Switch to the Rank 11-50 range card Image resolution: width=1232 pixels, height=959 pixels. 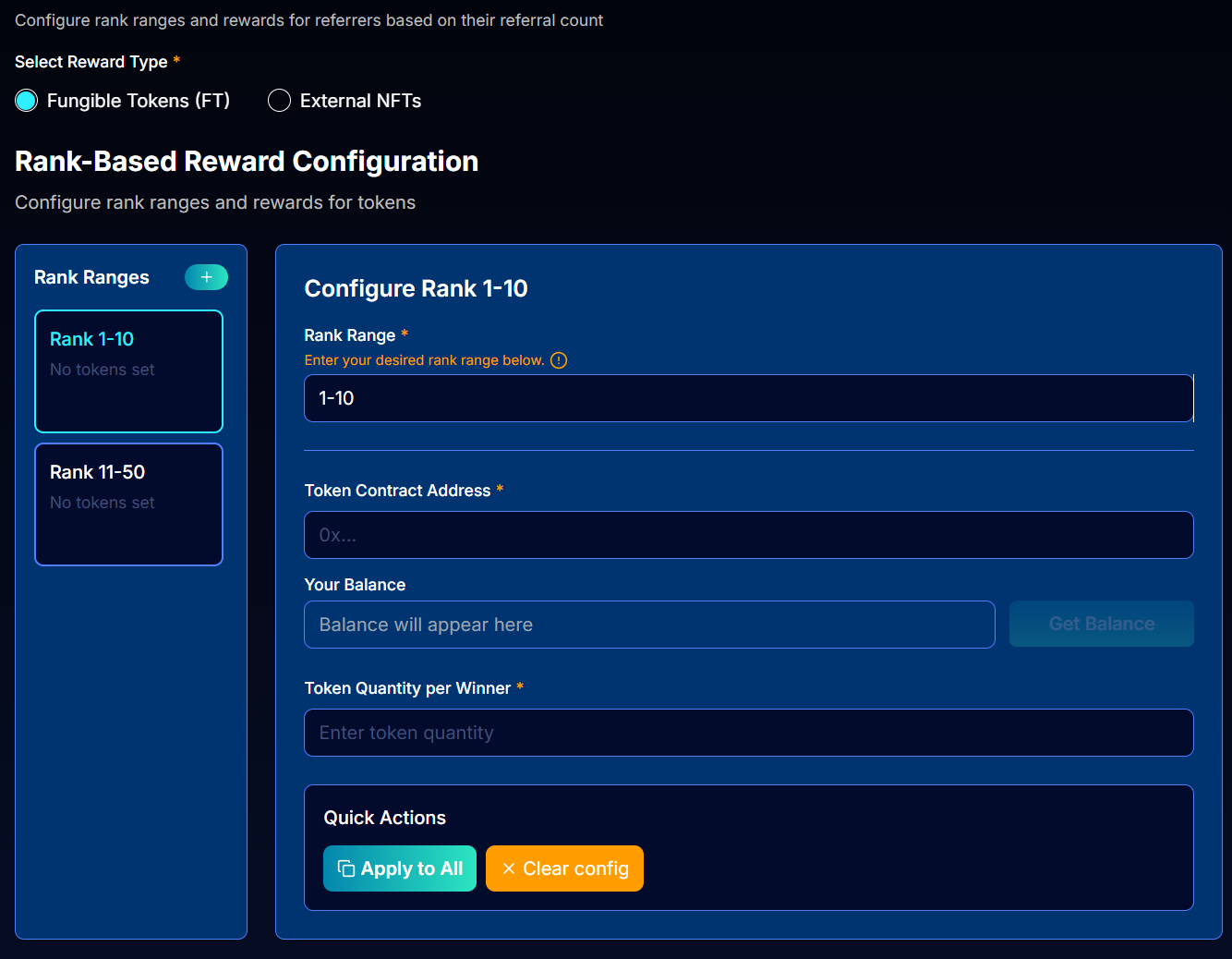pyautogui.click(x=128, y=504)
